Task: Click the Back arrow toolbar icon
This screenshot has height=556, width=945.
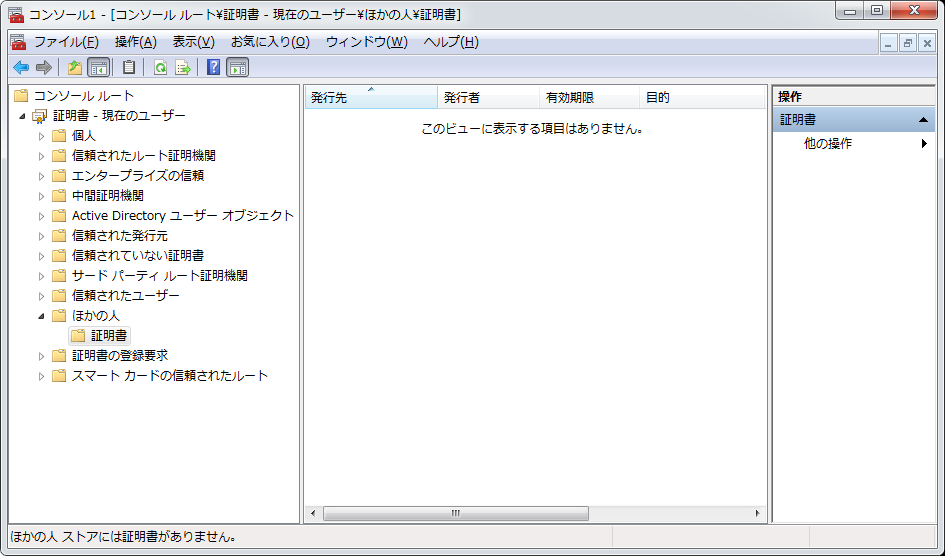Action: click(20, 68)
